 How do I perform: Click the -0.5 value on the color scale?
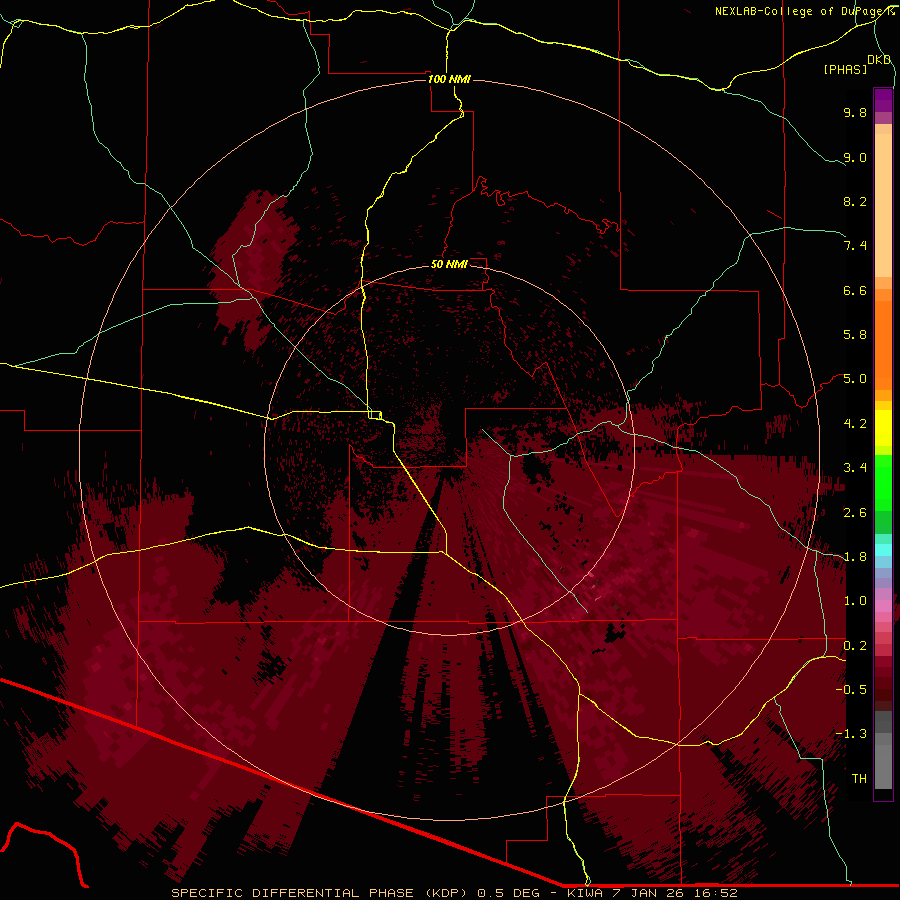click(851, 690)
